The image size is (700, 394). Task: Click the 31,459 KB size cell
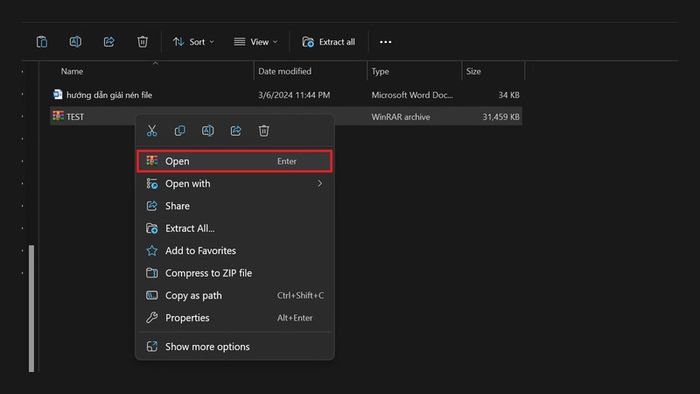501,117
